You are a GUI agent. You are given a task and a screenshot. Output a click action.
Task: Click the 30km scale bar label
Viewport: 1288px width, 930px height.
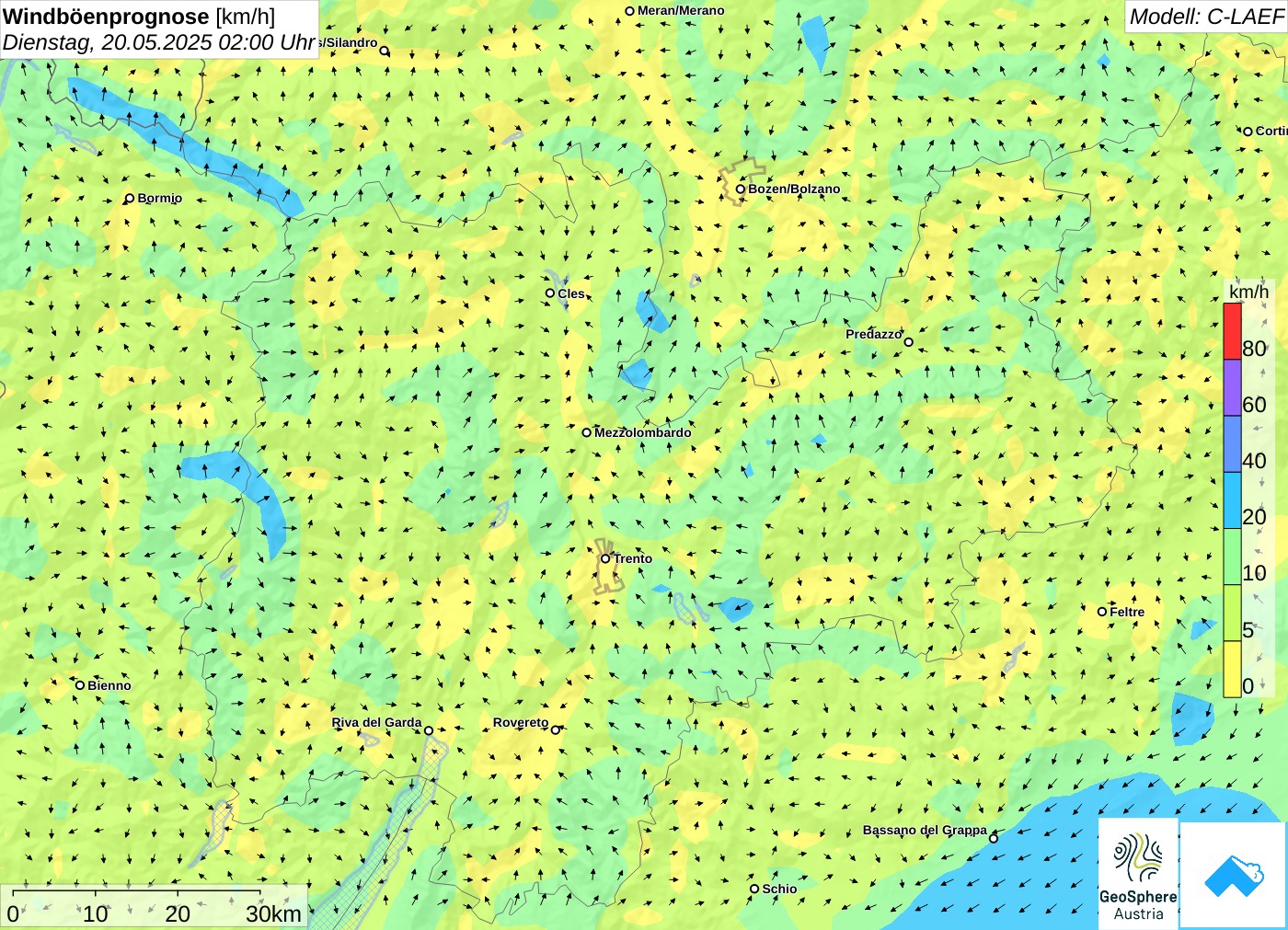tap(273, 913)
